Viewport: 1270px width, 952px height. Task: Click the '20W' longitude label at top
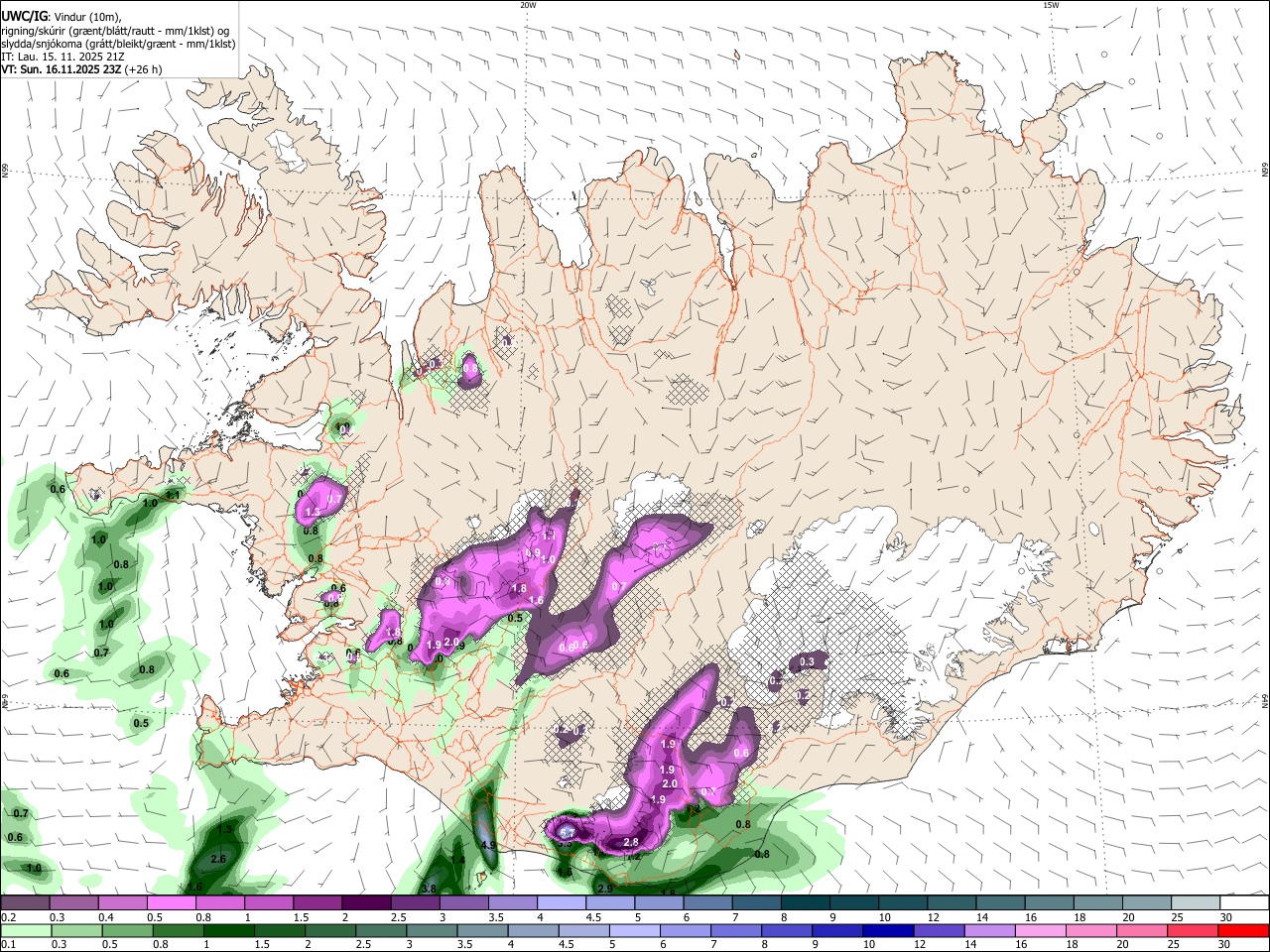[x=528, y=5]
